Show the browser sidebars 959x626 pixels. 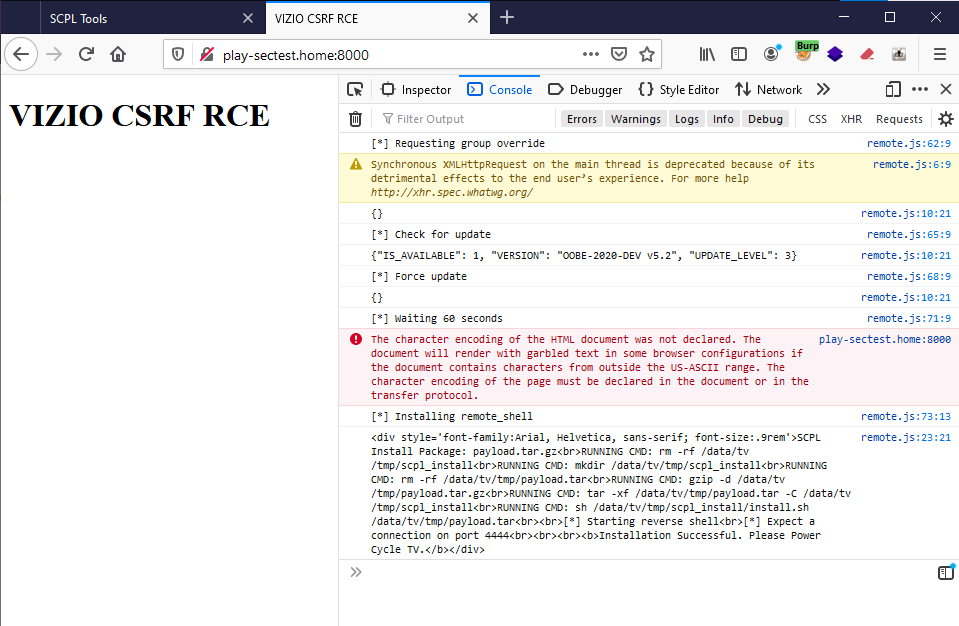tap(739, 54)
